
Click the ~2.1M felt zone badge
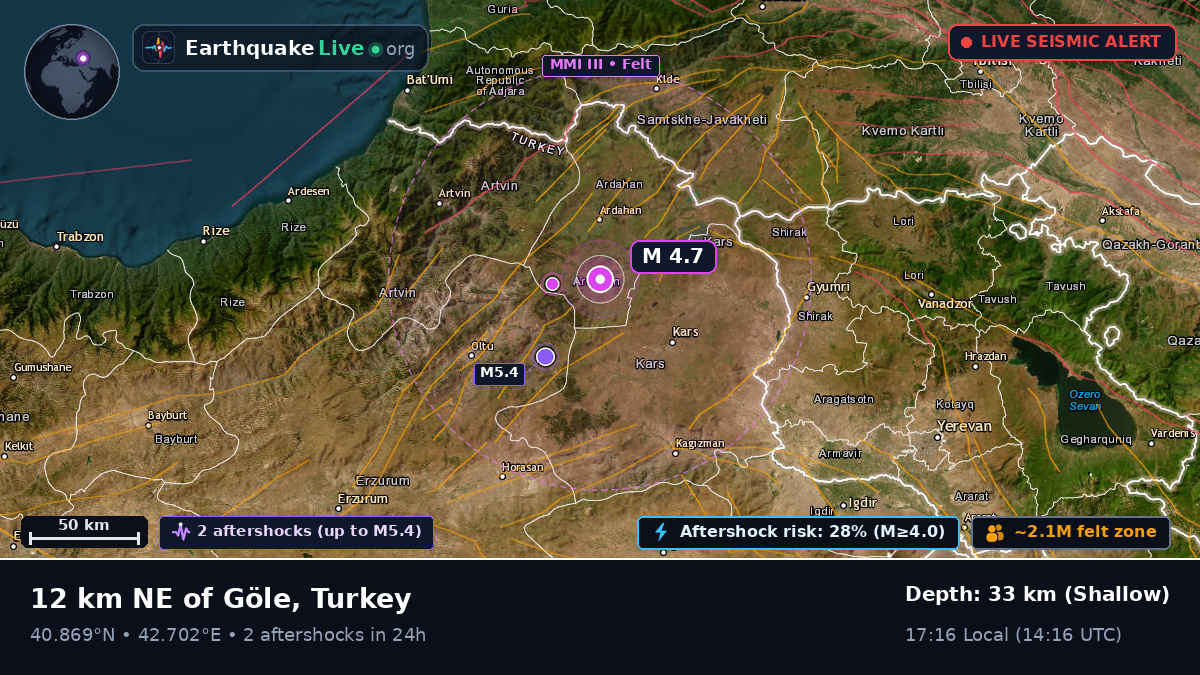click(x=1071, y=532)
